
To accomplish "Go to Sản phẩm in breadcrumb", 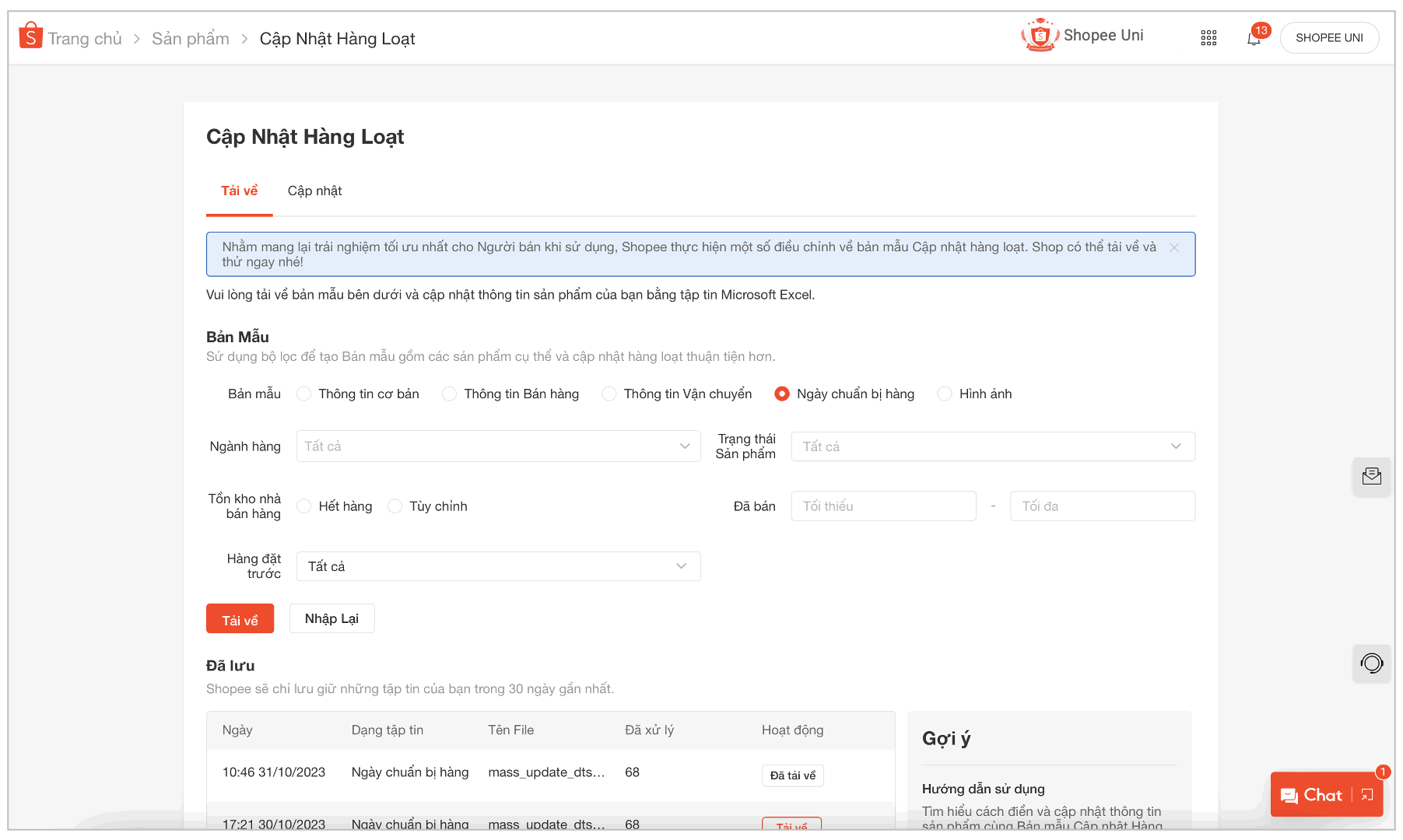I will (x=190, y=39).
